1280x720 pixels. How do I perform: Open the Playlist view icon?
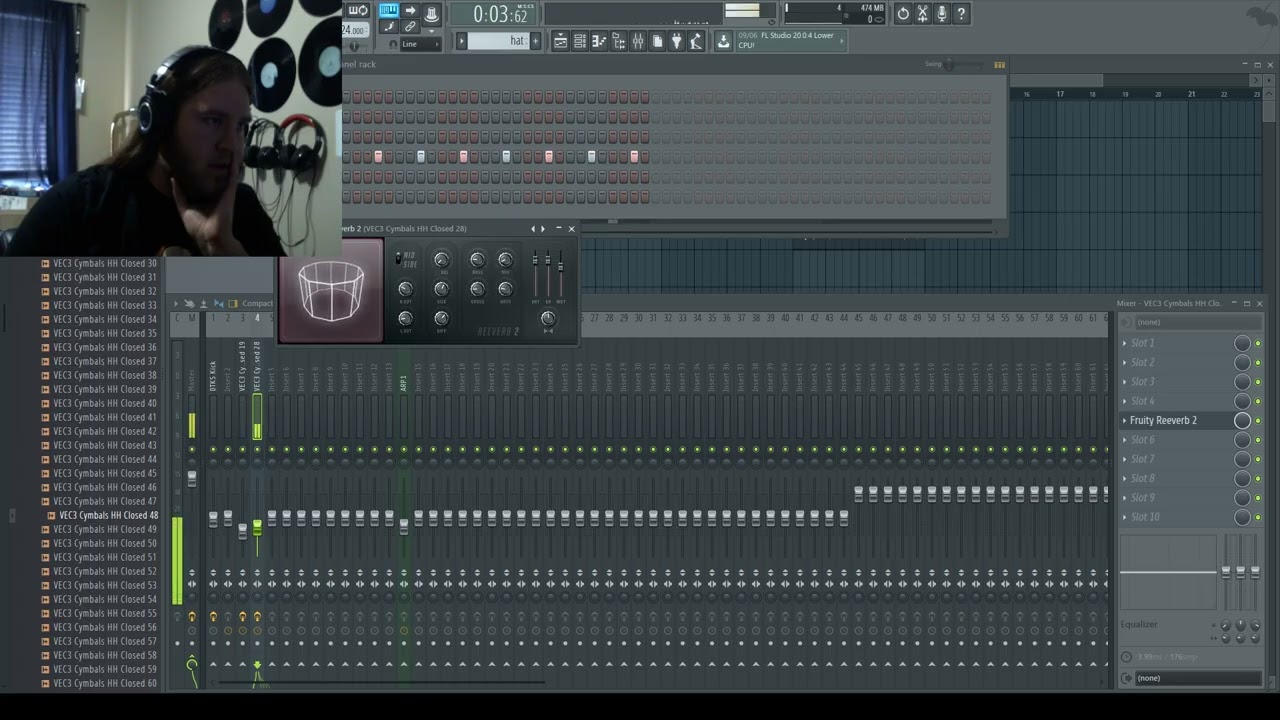pos(560,41)
